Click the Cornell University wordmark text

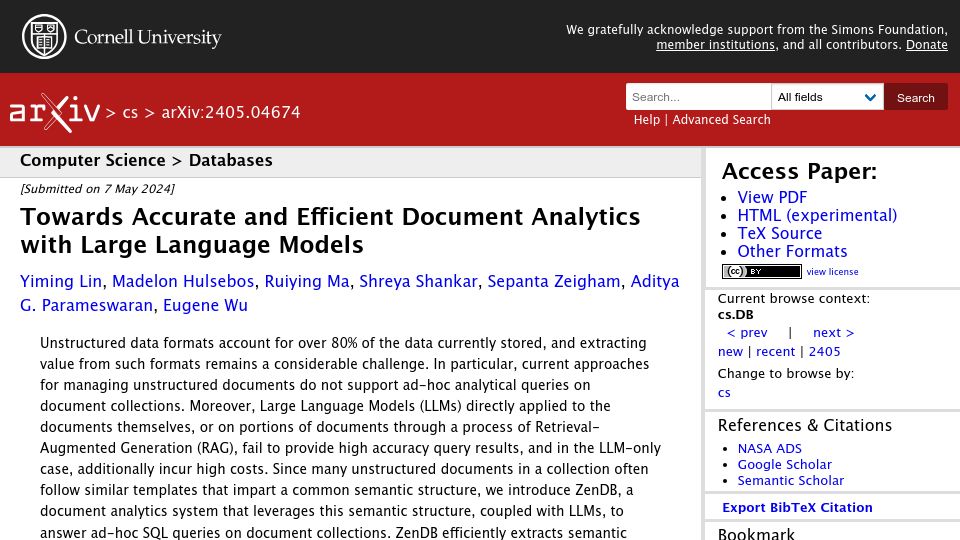coord(148,37)
